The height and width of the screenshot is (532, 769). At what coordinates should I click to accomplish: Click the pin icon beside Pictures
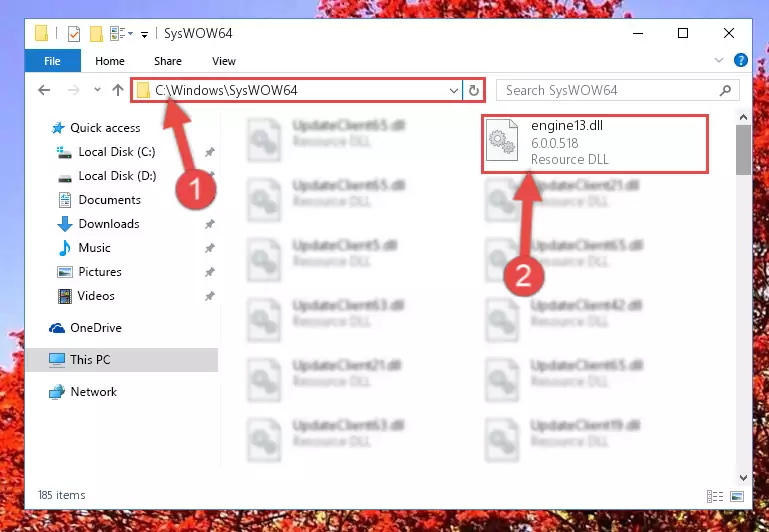(209, 272)
